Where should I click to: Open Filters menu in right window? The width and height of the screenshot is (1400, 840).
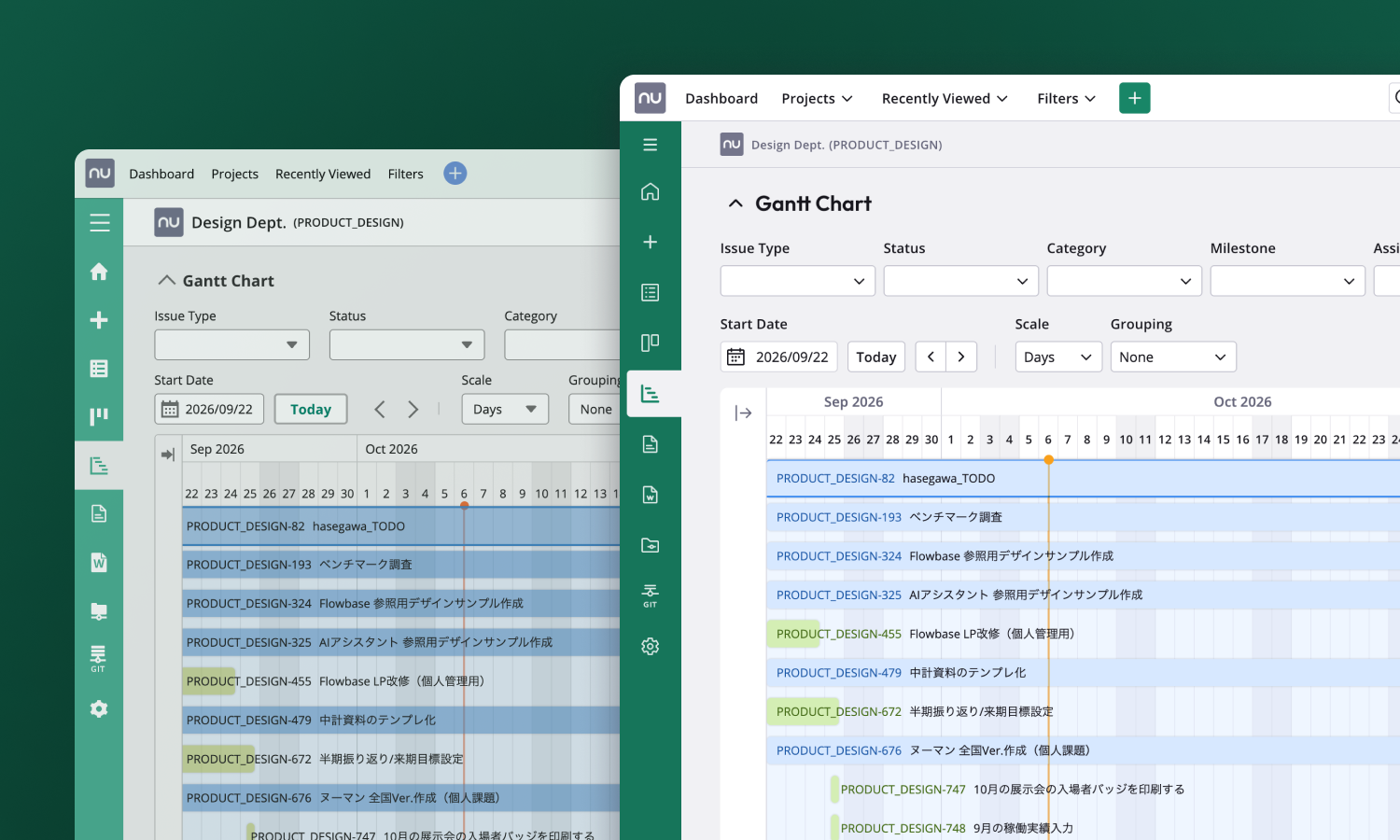[x=1067, y=98]
